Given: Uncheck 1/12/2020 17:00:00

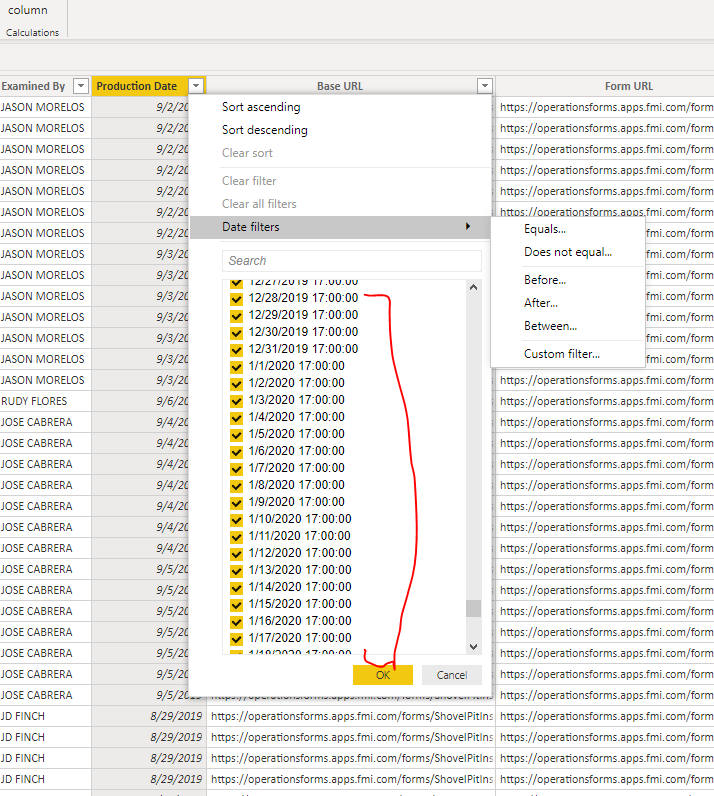Looking at the screenshot, I should [x=236, y=554].
